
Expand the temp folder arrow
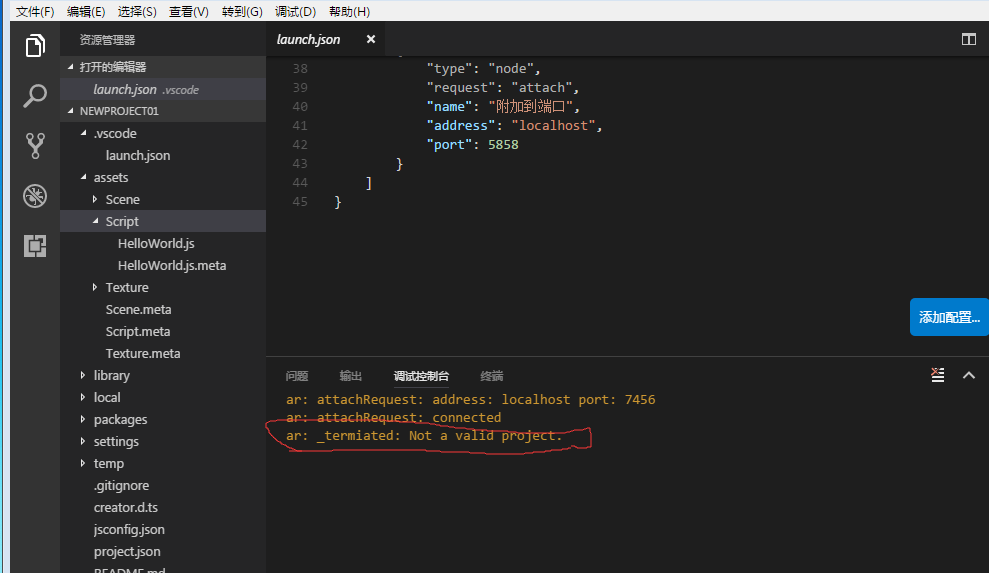(83, 463)
